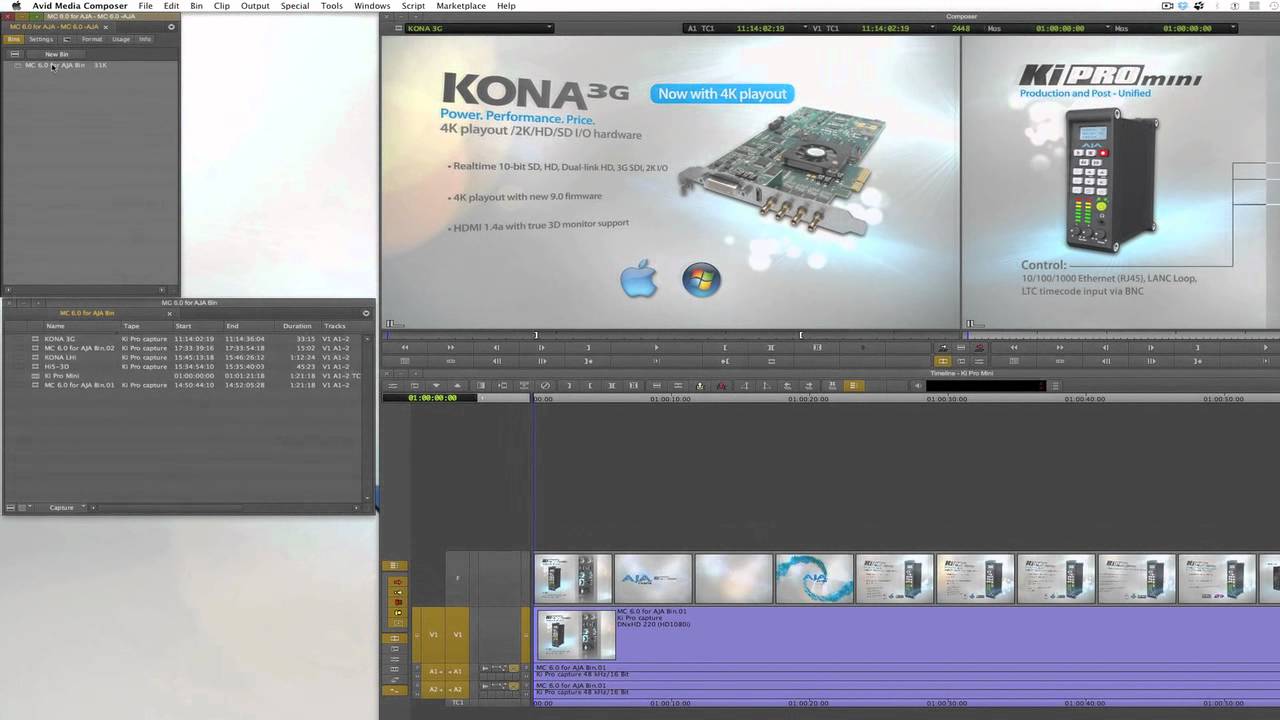This screenshot has width=1280, height=720.
Task: Toggle the red Overwrite Trim smart tool
Action: (x=397, y=602)
